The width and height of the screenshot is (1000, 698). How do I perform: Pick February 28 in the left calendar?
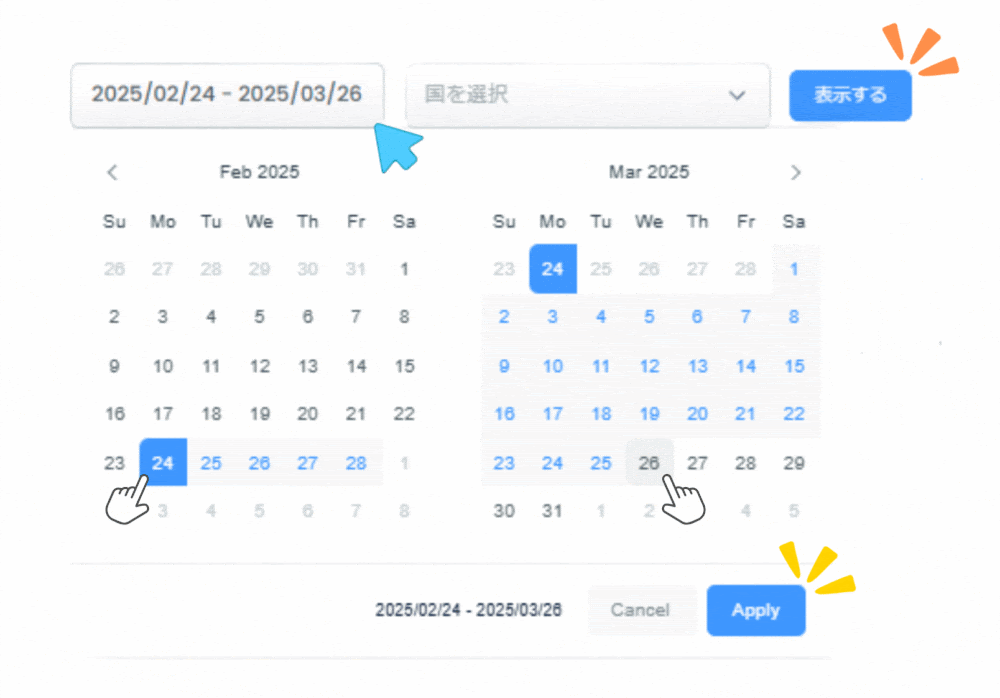[x=356, y=463]
